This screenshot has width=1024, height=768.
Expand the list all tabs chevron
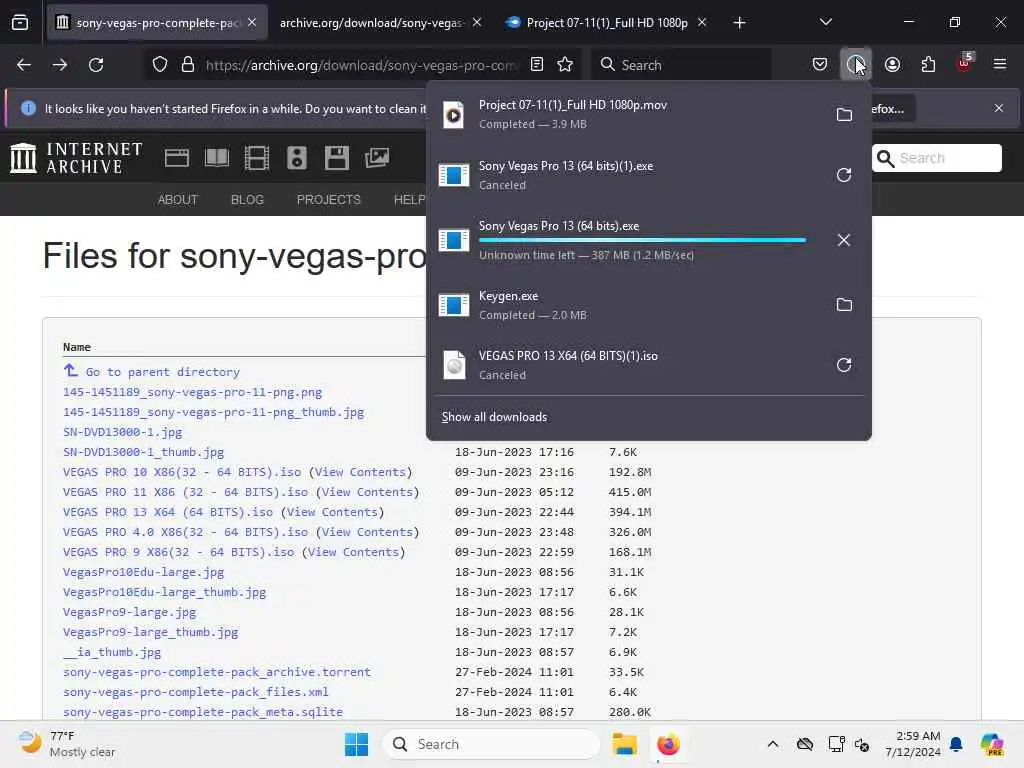point(825,22)
